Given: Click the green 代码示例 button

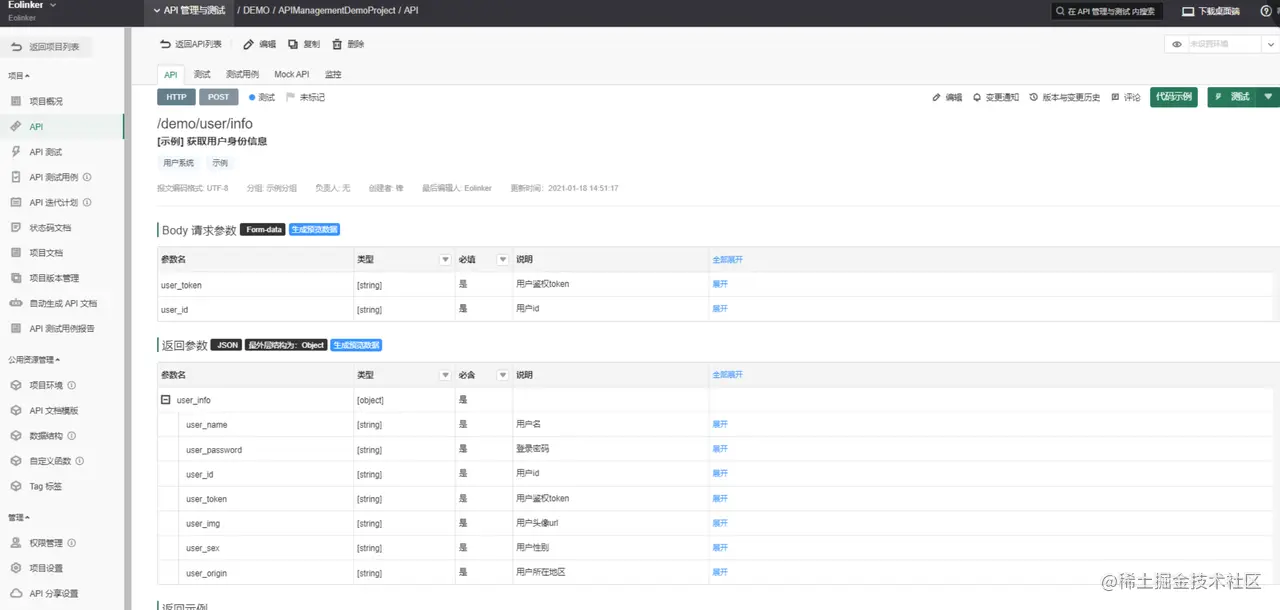Looking at the screenshot, I should coord(1174,97).
